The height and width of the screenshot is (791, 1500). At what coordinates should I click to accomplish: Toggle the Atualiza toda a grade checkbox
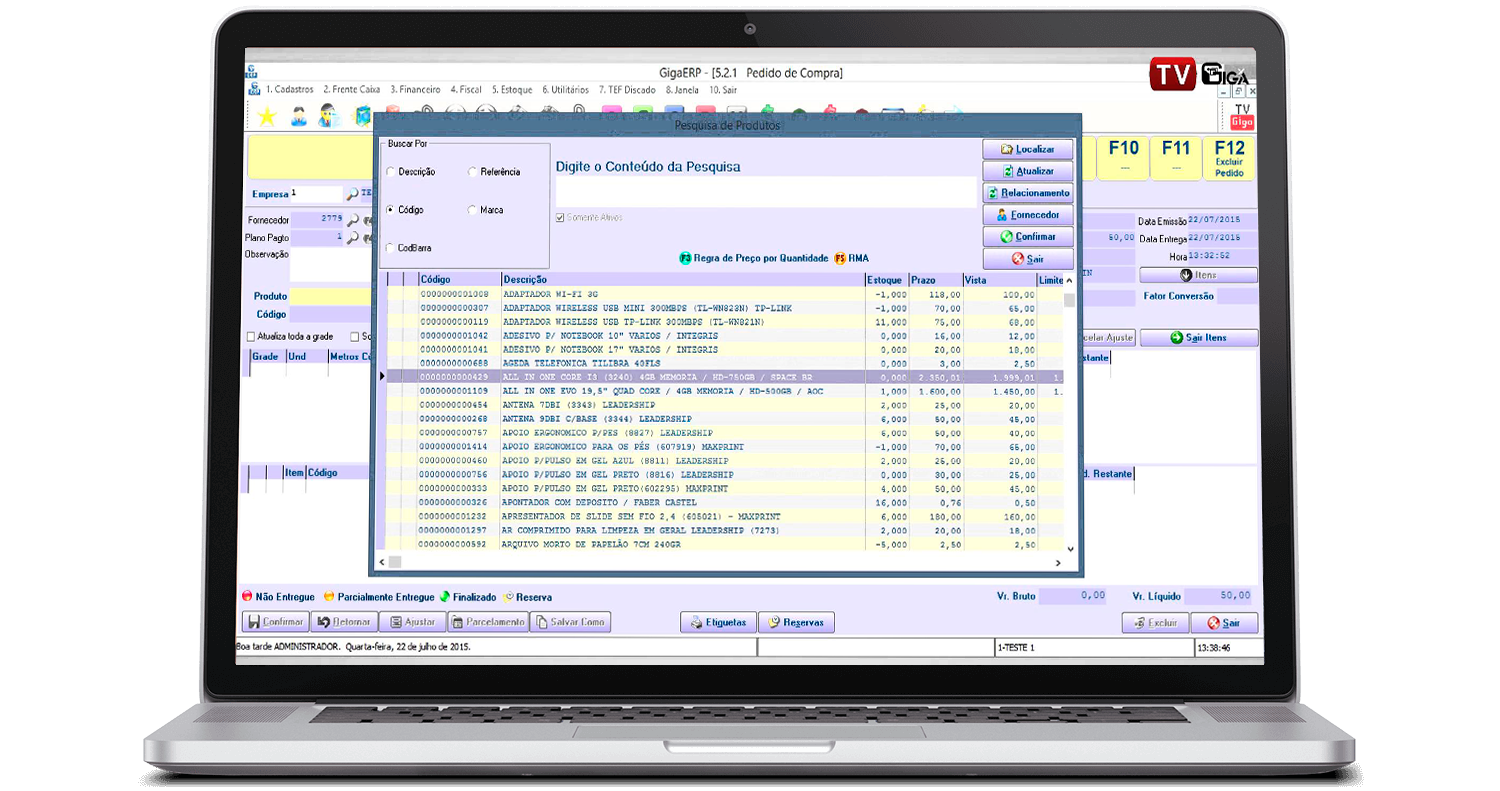(251, 337)
